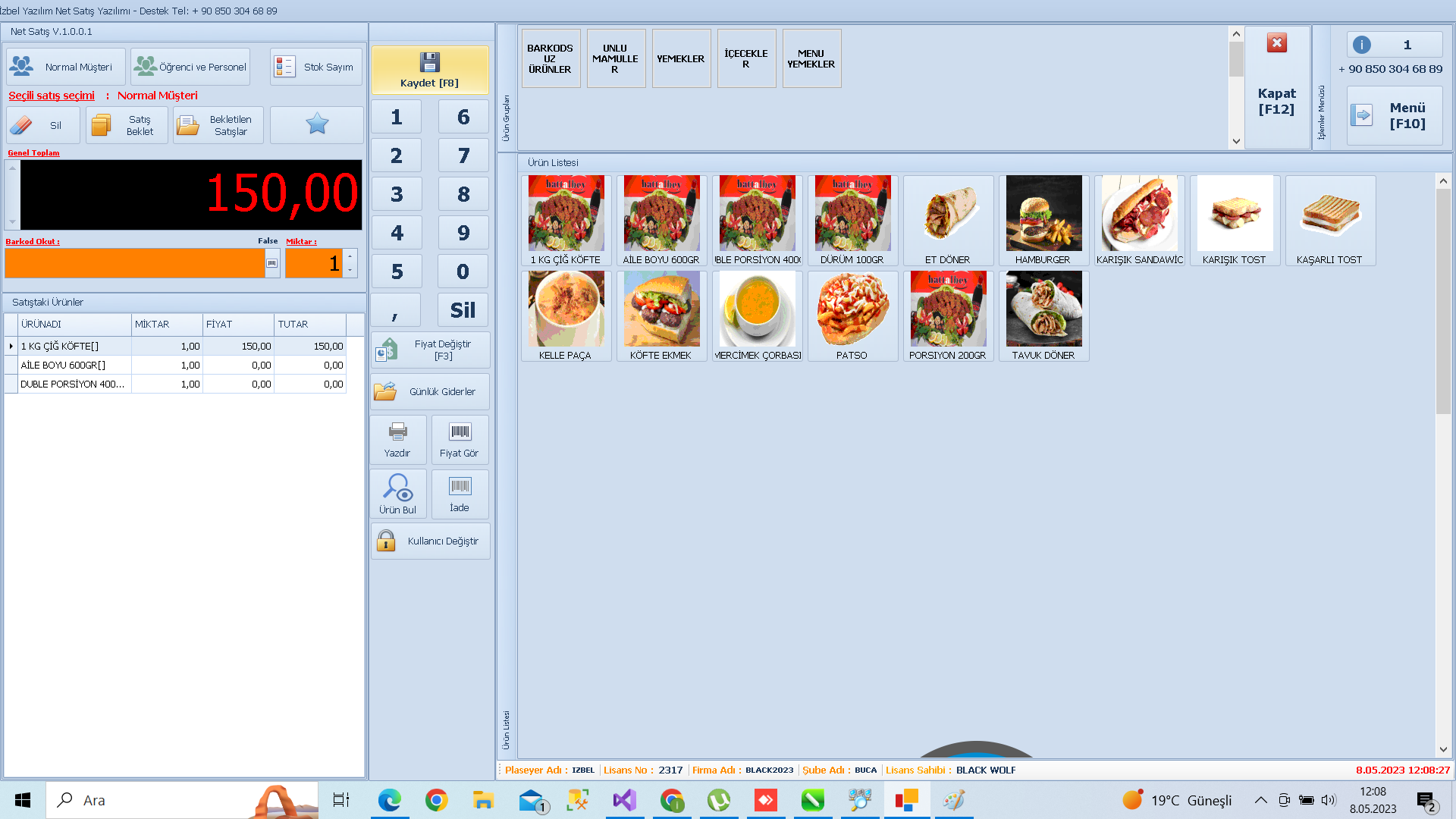Viewport: 1456px width, 819px height.
Task: Click the İade barcode icon
Action: tap(460, 486)
